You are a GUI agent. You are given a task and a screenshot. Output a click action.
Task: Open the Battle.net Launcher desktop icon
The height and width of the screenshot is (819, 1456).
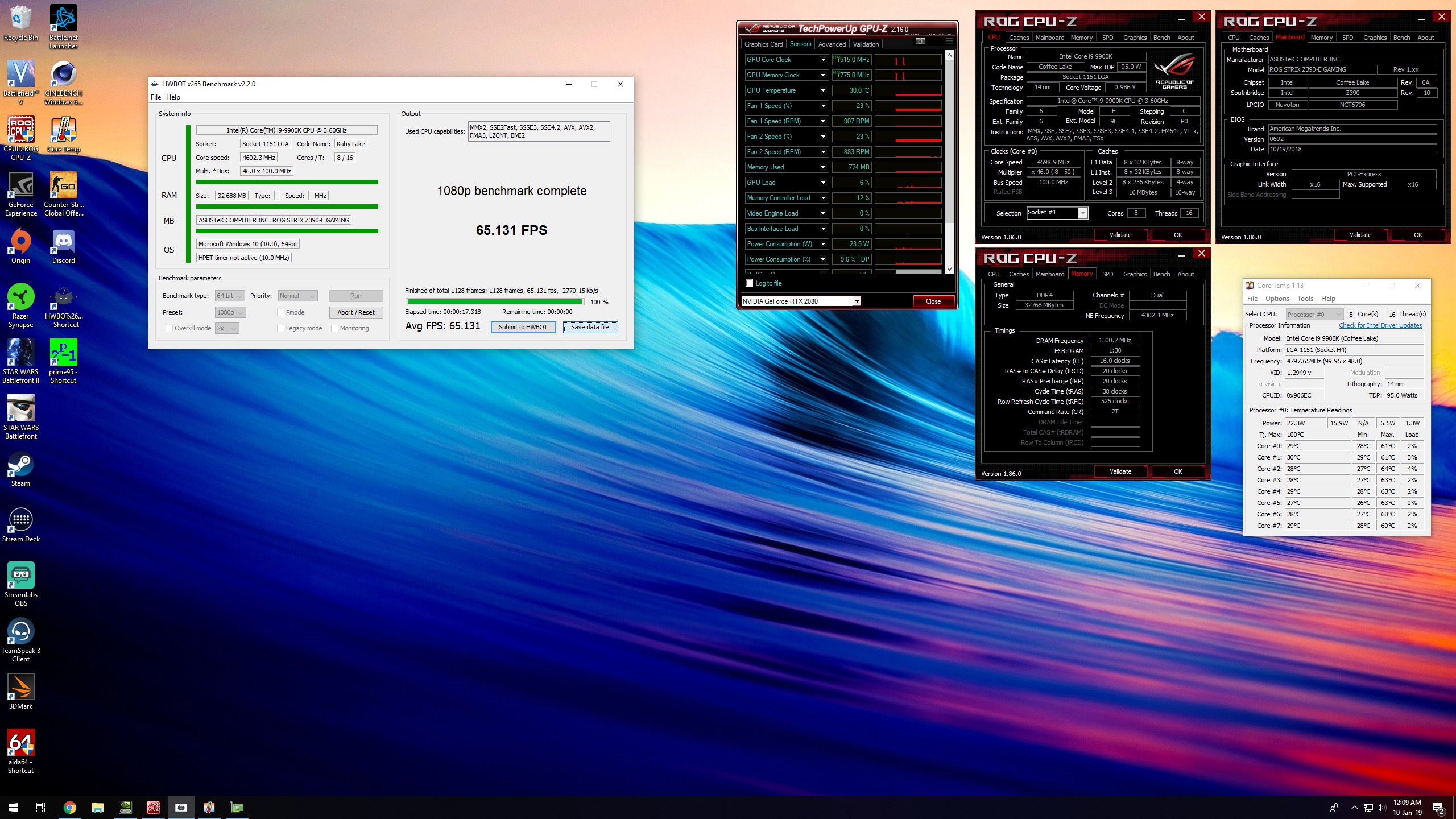[64, 27]
